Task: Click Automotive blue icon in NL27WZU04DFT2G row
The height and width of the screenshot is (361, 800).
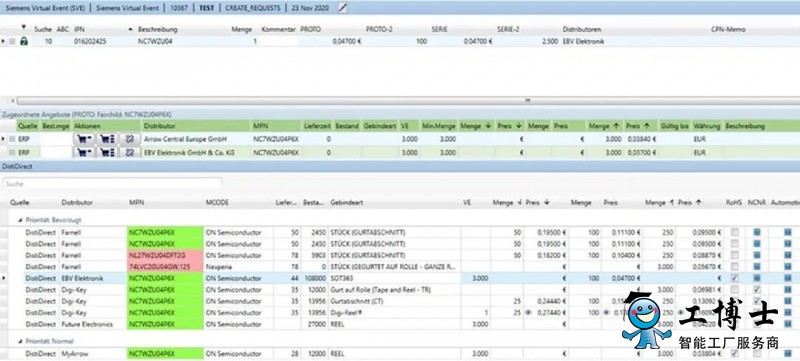Action: point(788,255)
